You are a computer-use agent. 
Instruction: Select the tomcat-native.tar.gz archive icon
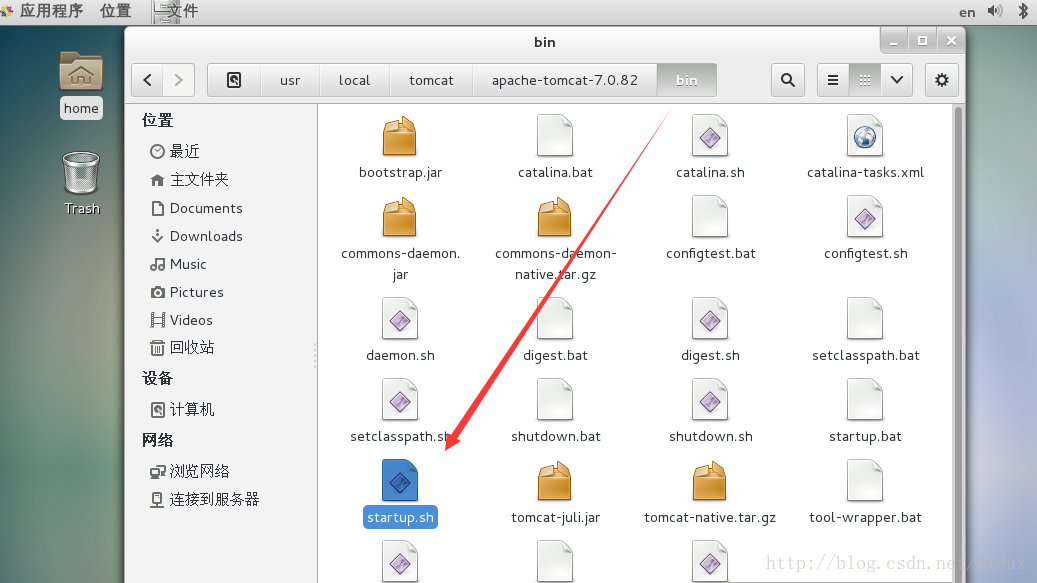(710, 481)
